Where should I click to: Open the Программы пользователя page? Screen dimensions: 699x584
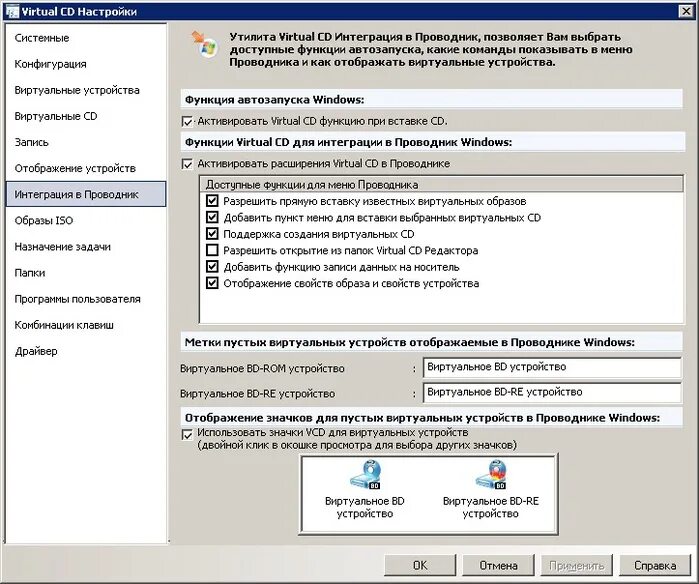pos(86,299)
